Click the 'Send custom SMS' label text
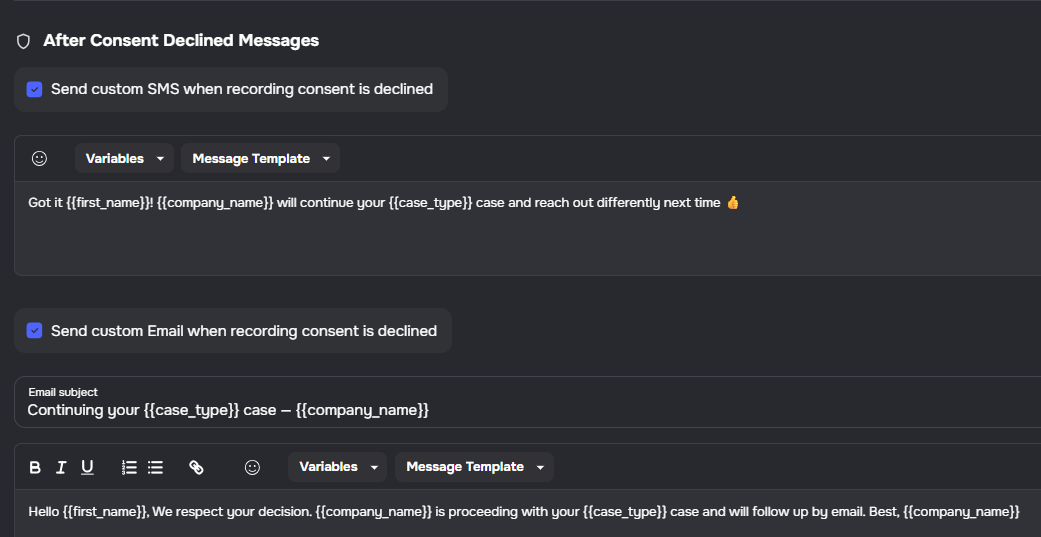The image size is (1041, 537). 241,89
